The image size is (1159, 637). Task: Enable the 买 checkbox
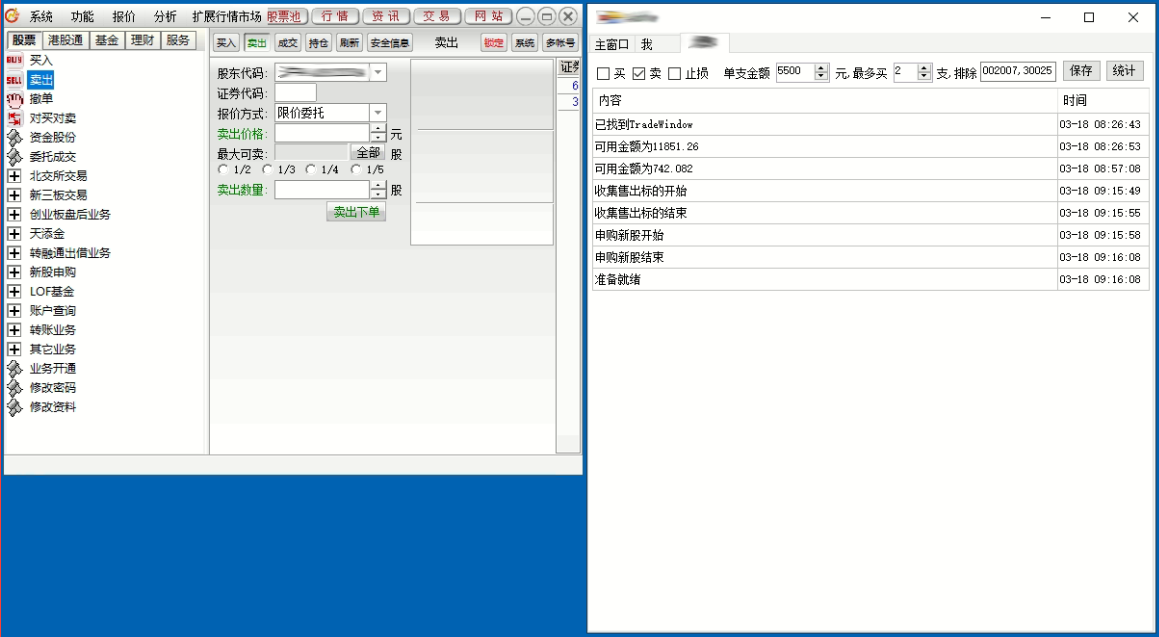click(603, 74)
